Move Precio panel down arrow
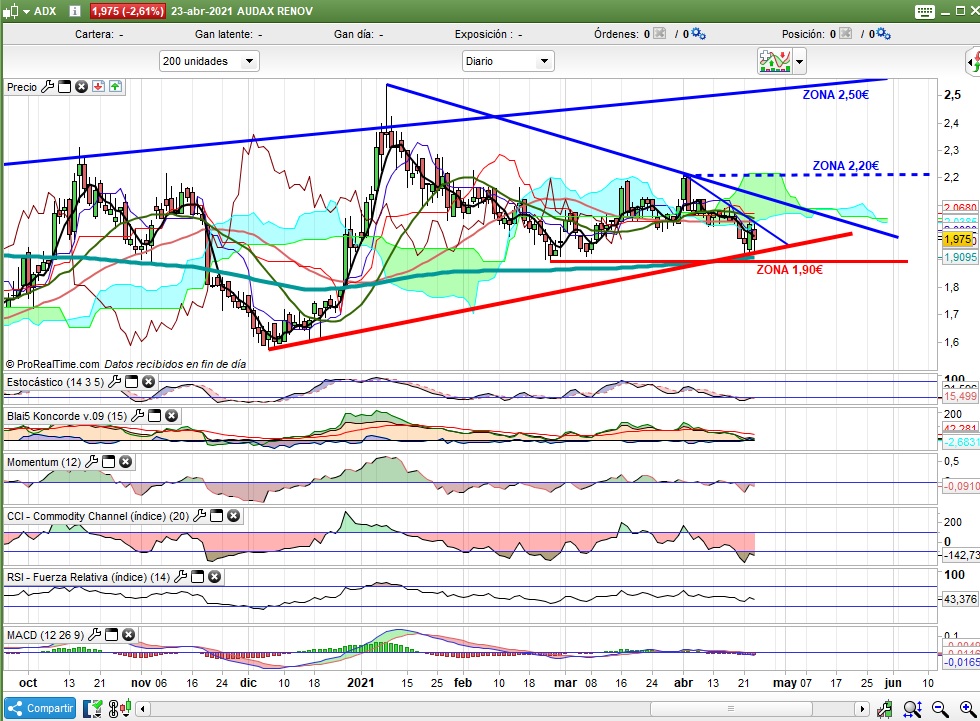 coord(98,87)
